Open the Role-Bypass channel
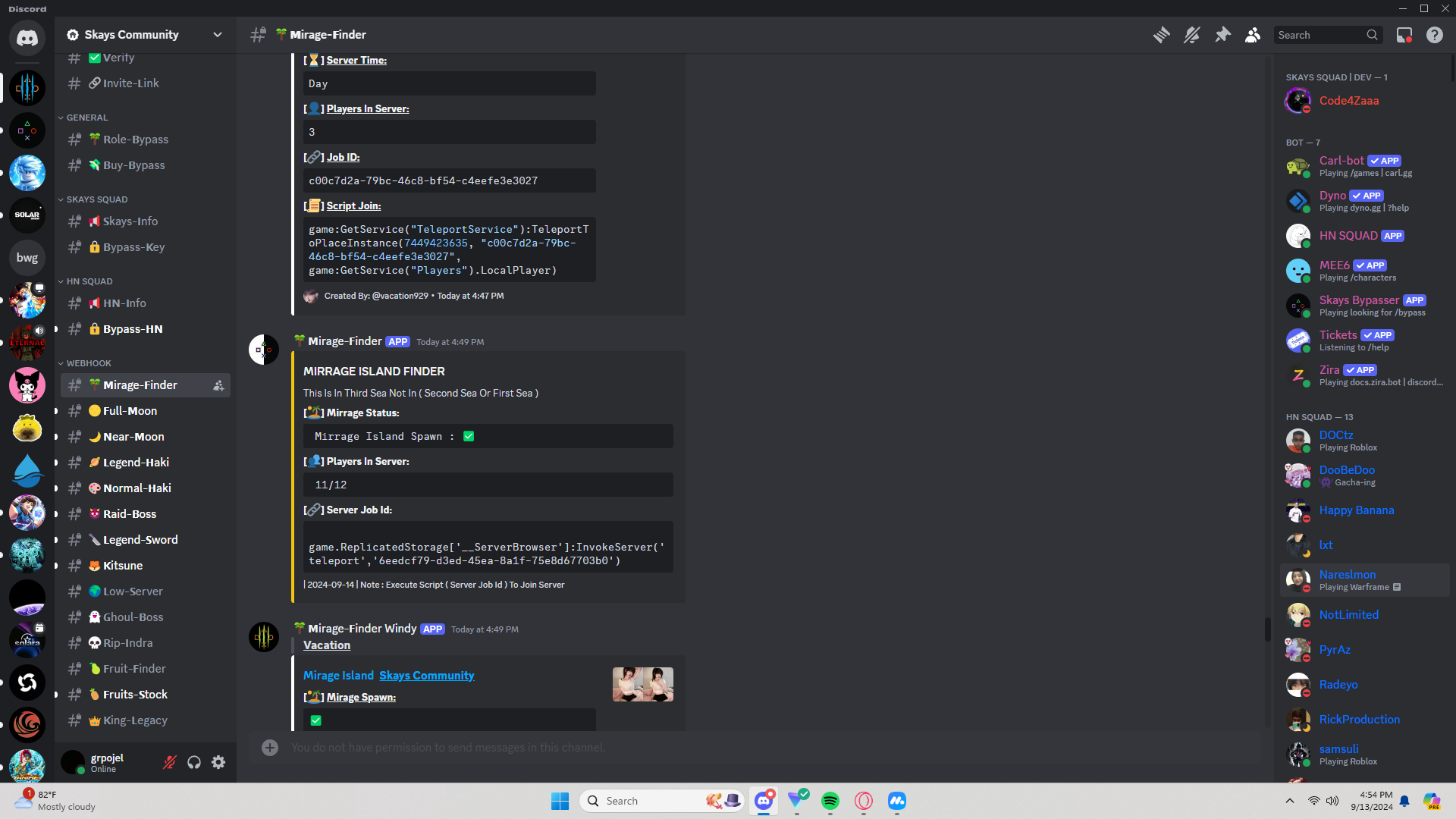The height and width of the screenshot is (819, 1456). pos(146,140)
